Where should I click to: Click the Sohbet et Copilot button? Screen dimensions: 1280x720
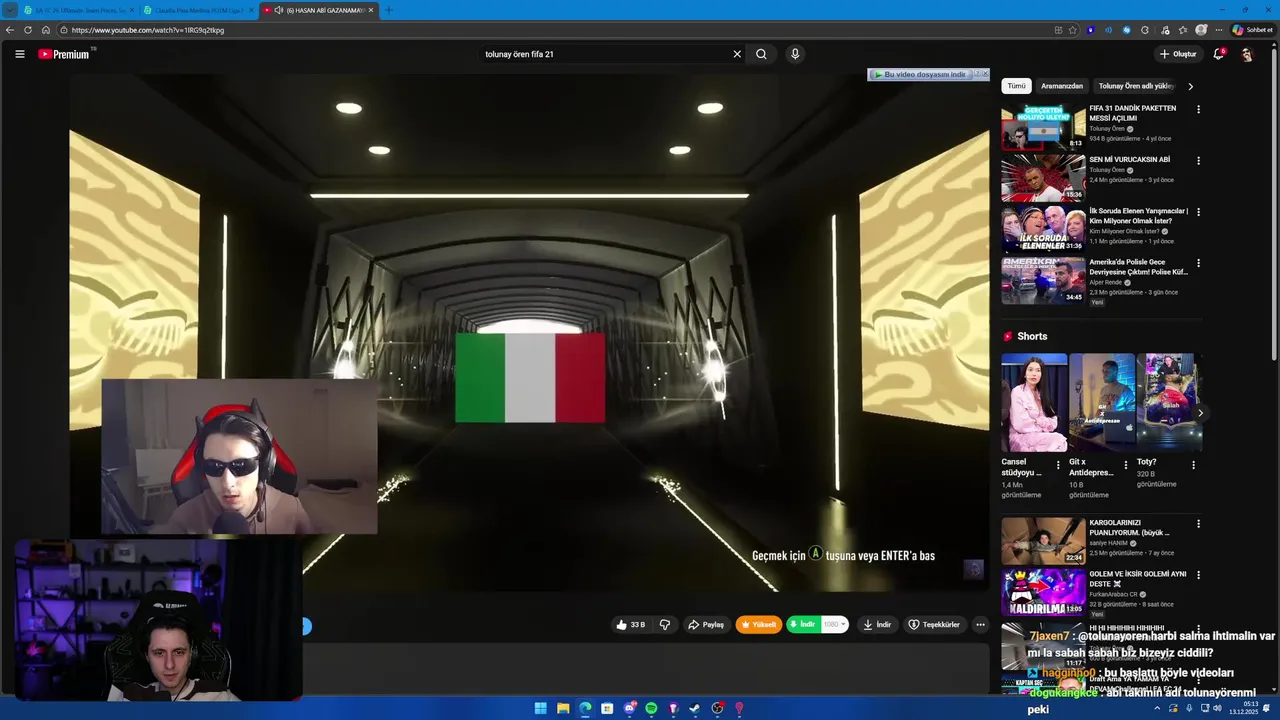(x=1251, y=30)
